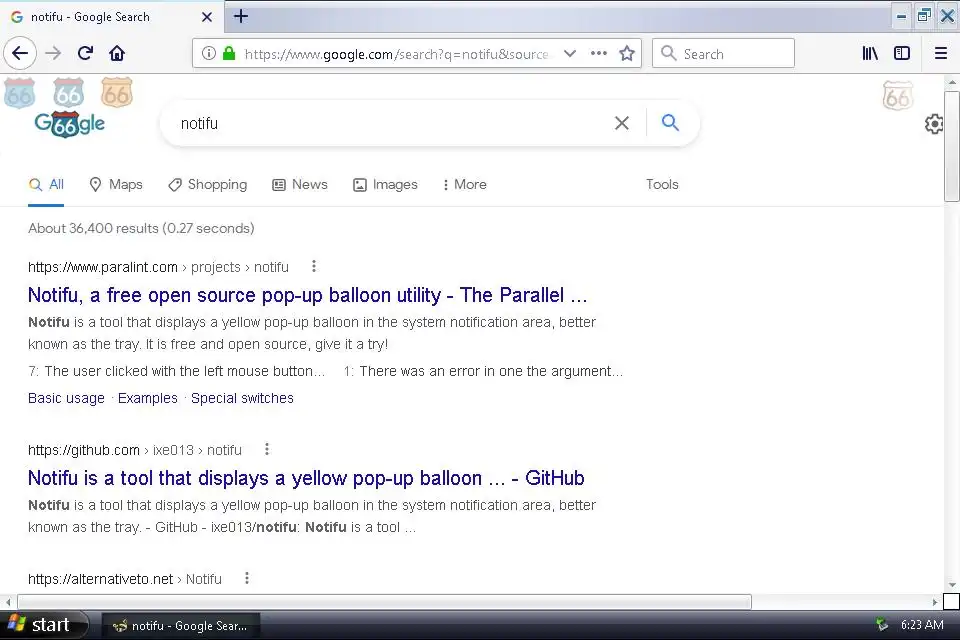
Task: Expand the More search categories menu
Action: coord(464,184)
